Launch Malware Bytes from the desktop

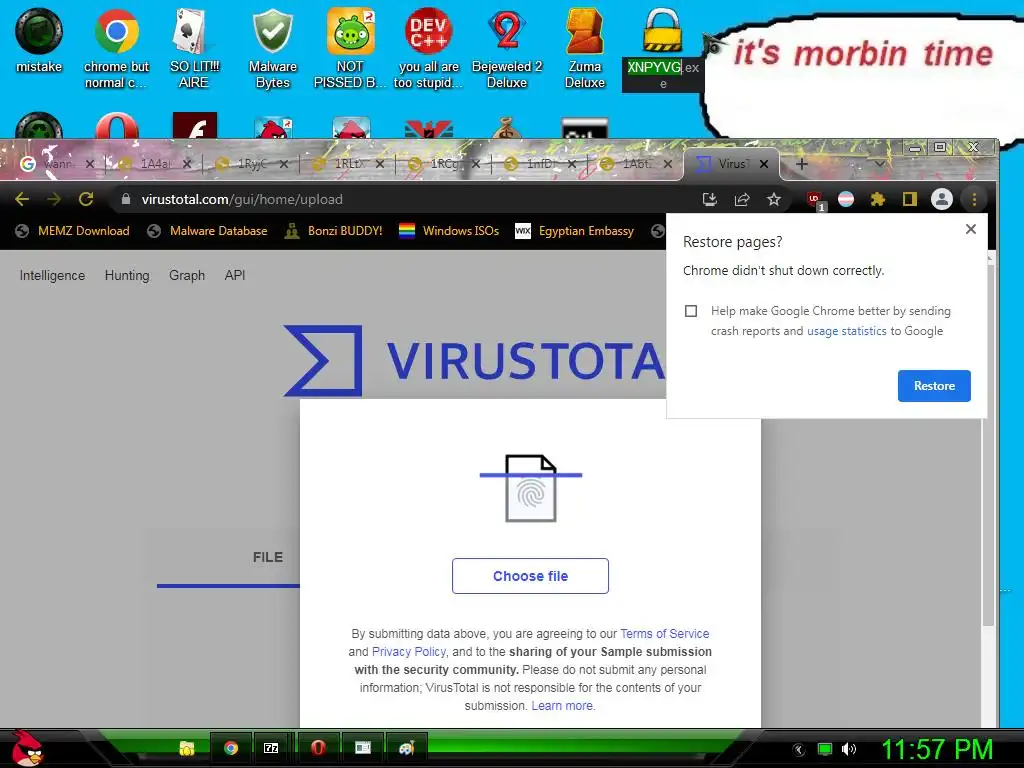(272, 48)
